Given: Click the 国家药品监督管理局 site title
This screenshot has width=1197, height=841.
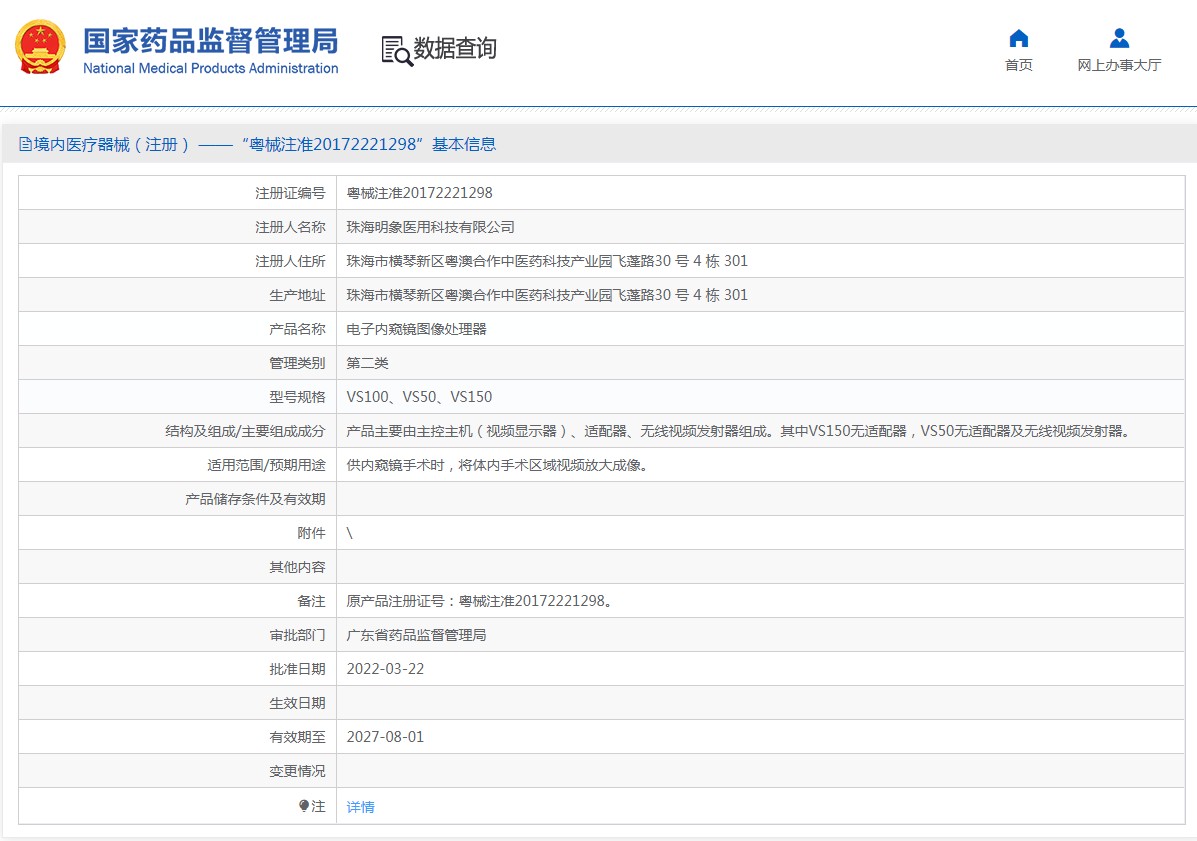Looking at the screenshot, I should pos(210,41).
